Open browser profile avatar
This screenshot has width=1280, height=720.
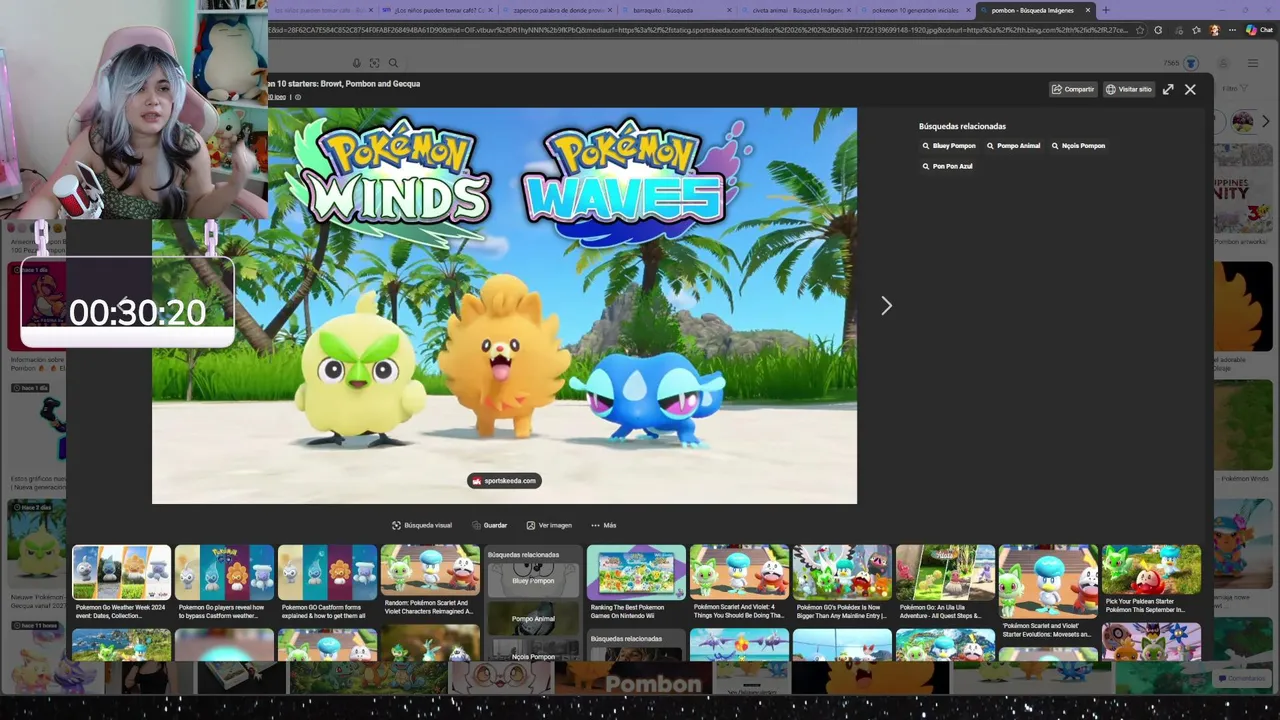1215,30
